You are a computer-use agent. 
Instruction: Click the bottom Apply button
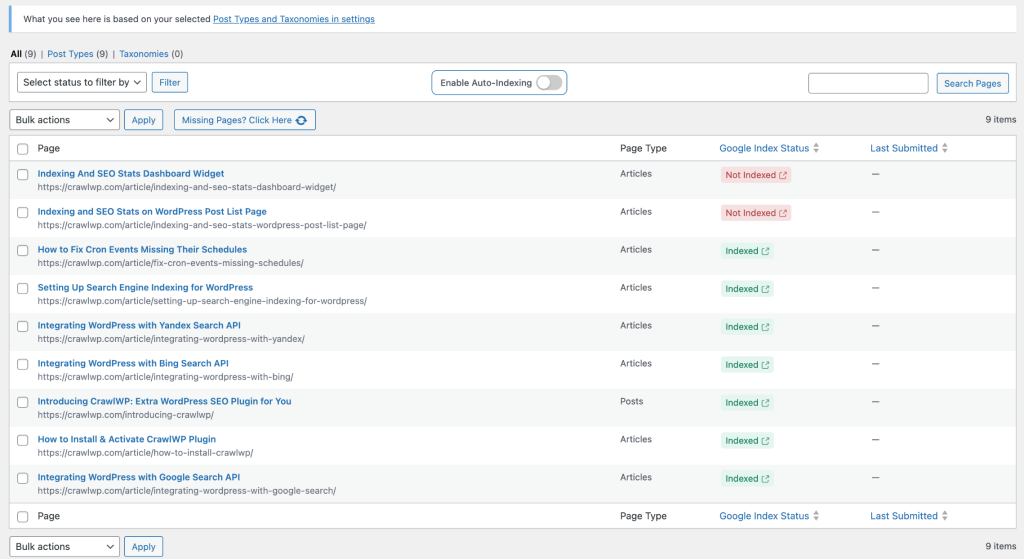click(x=144, y=547)
